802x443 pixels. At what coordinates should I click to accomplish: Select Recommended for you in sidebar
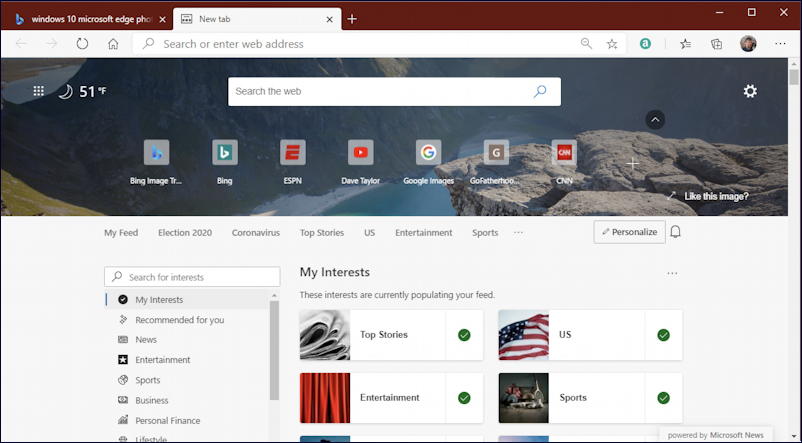tap(180, 320)
